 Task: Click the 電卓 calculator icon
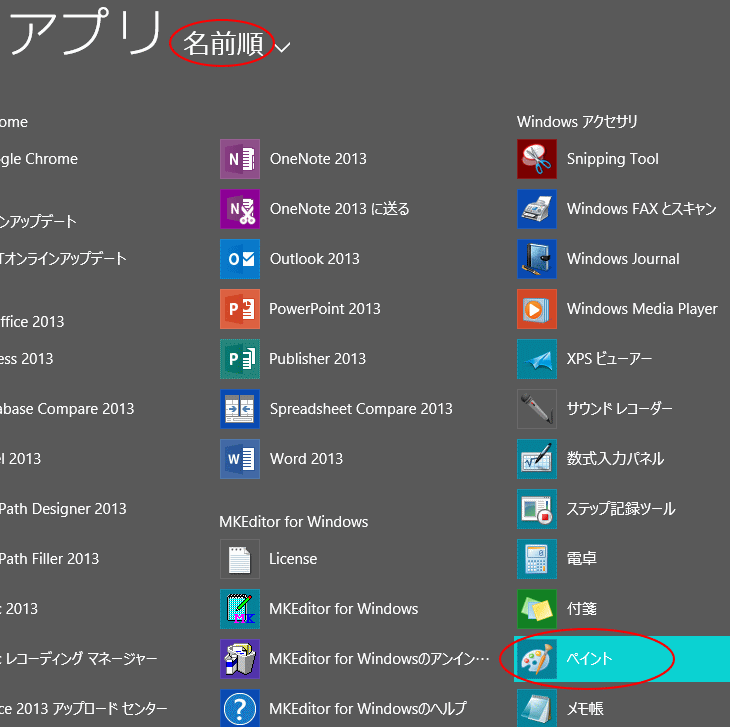click(x=537, y=559)
